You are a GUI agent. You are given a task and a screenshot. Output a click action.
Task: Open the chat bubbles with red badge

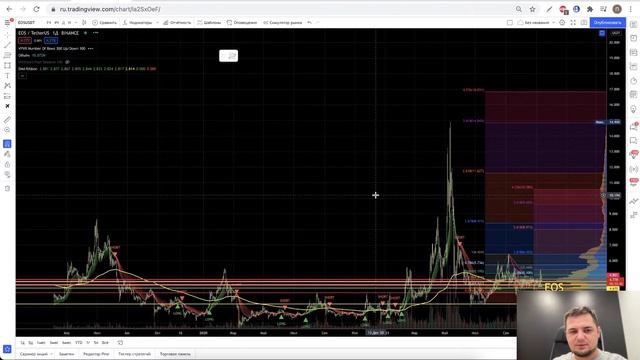click(633, 127)
